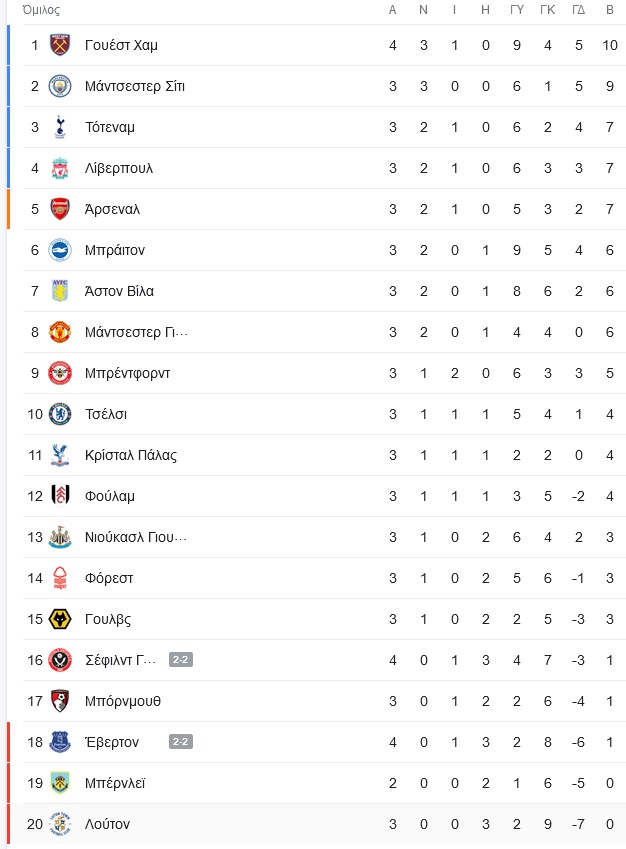This screenshot has height=849, width=626.
Task: Click the Όμιλος column header
Action: [x=41, y=10]
